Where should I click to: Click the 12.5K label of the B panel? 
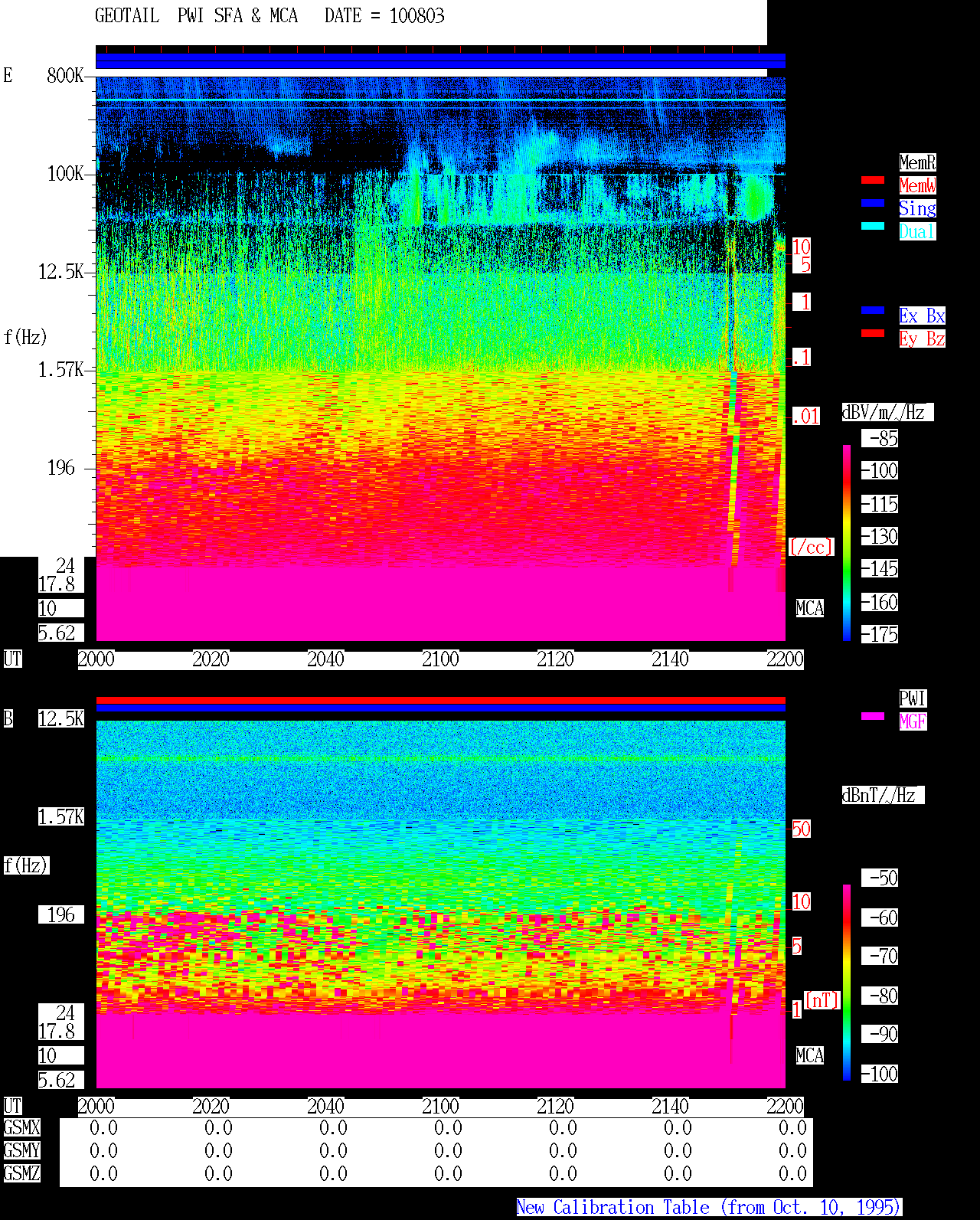pos(61,718)
